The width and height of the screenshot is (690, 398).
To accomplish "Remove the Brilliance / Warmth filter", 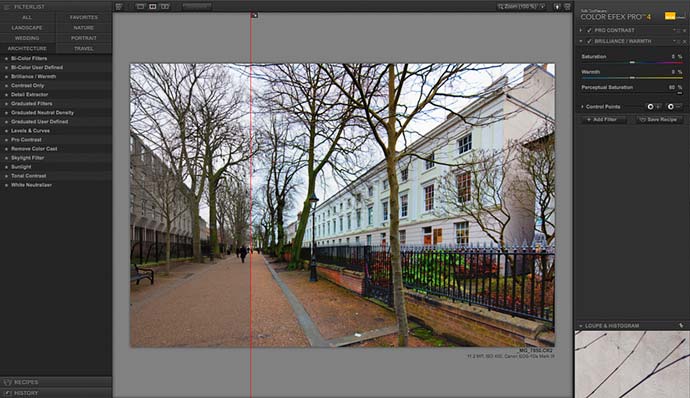I will click(x=684, y=41).
